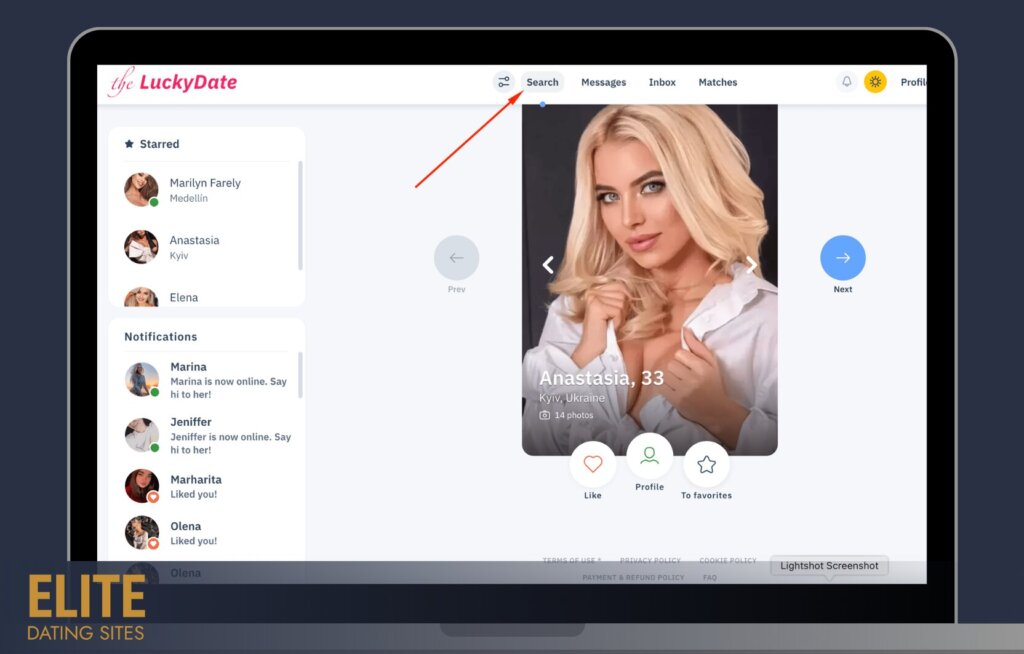Image resolution: width=1024 pixels, height=654 pixels.
Task: Open Marilyn Farely in Starred list
Action: coord(204,190)
